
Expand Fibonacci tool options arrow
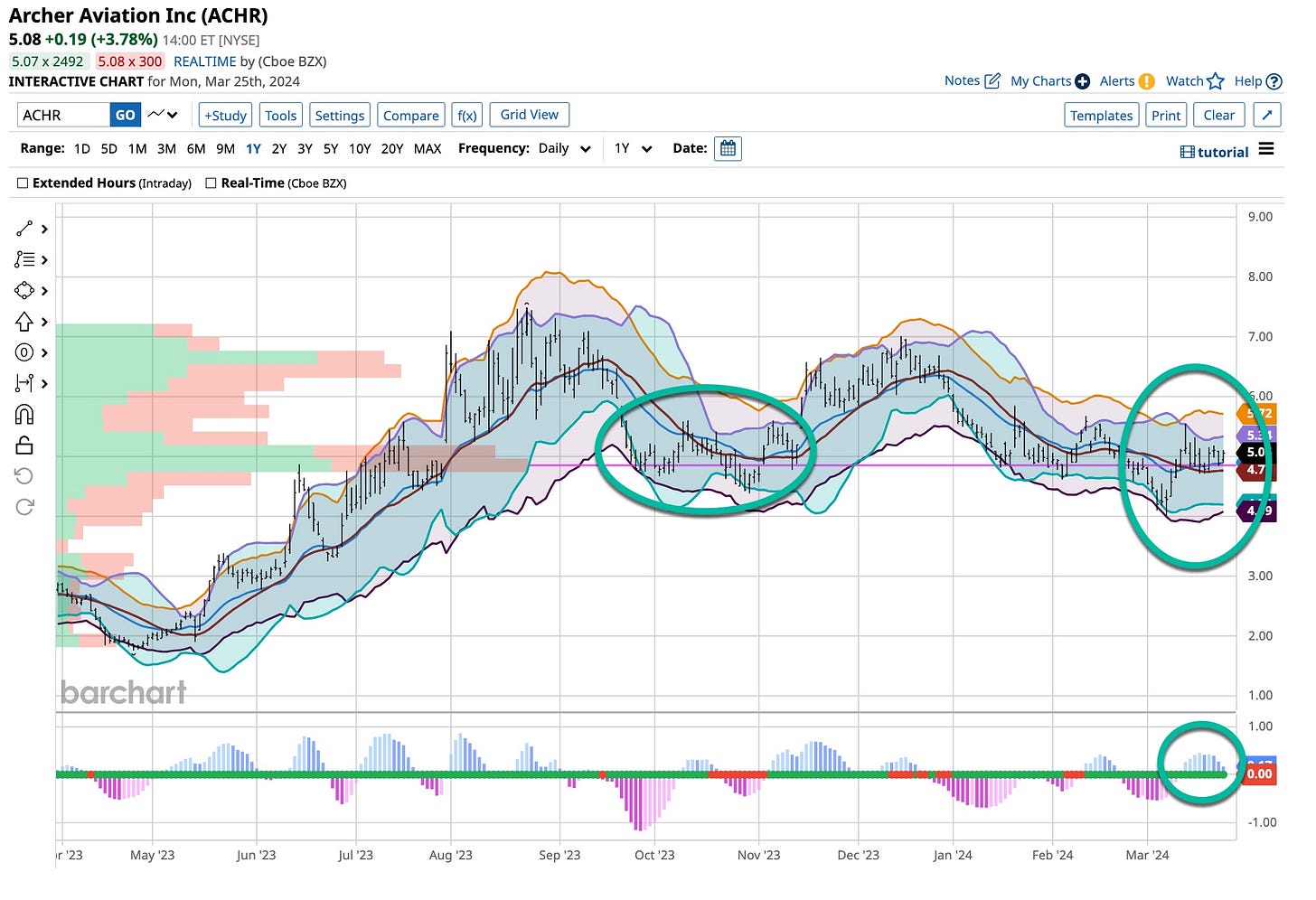pyautogui.click(x=44, y=260)
